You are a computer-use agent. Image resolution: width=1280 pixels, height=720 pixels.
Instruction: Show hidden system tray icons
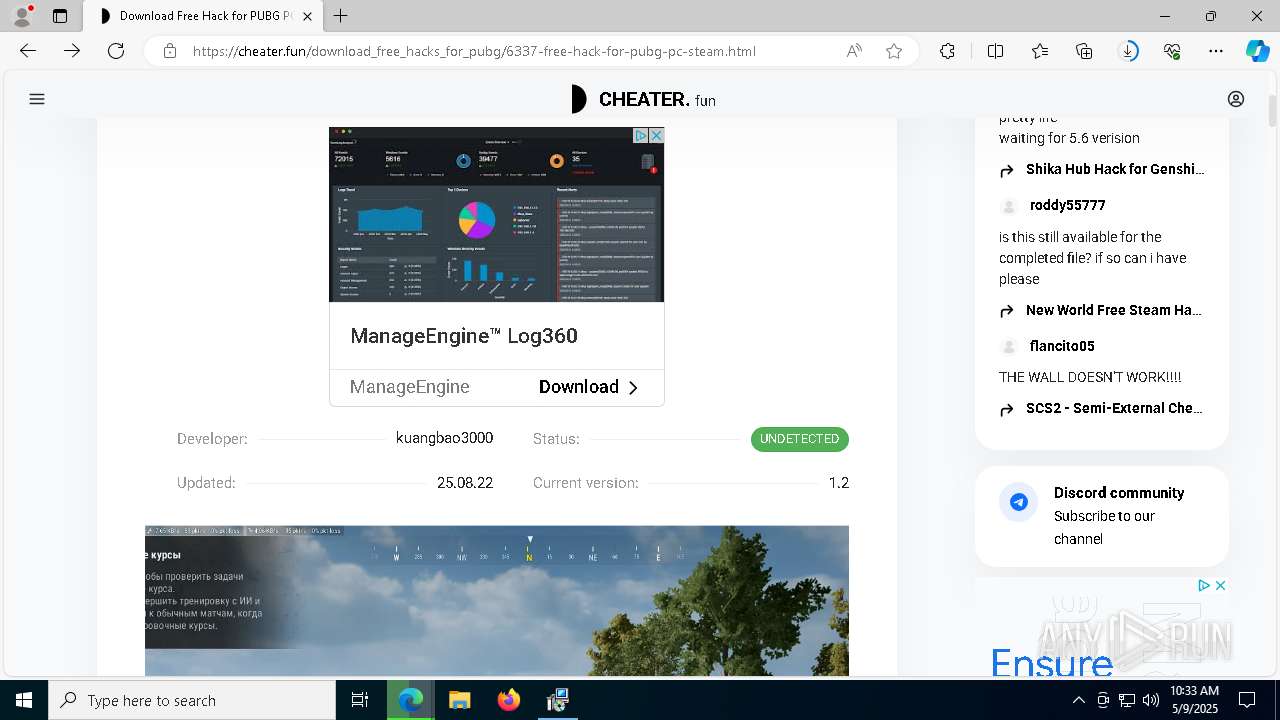(x=1078, y=700)
